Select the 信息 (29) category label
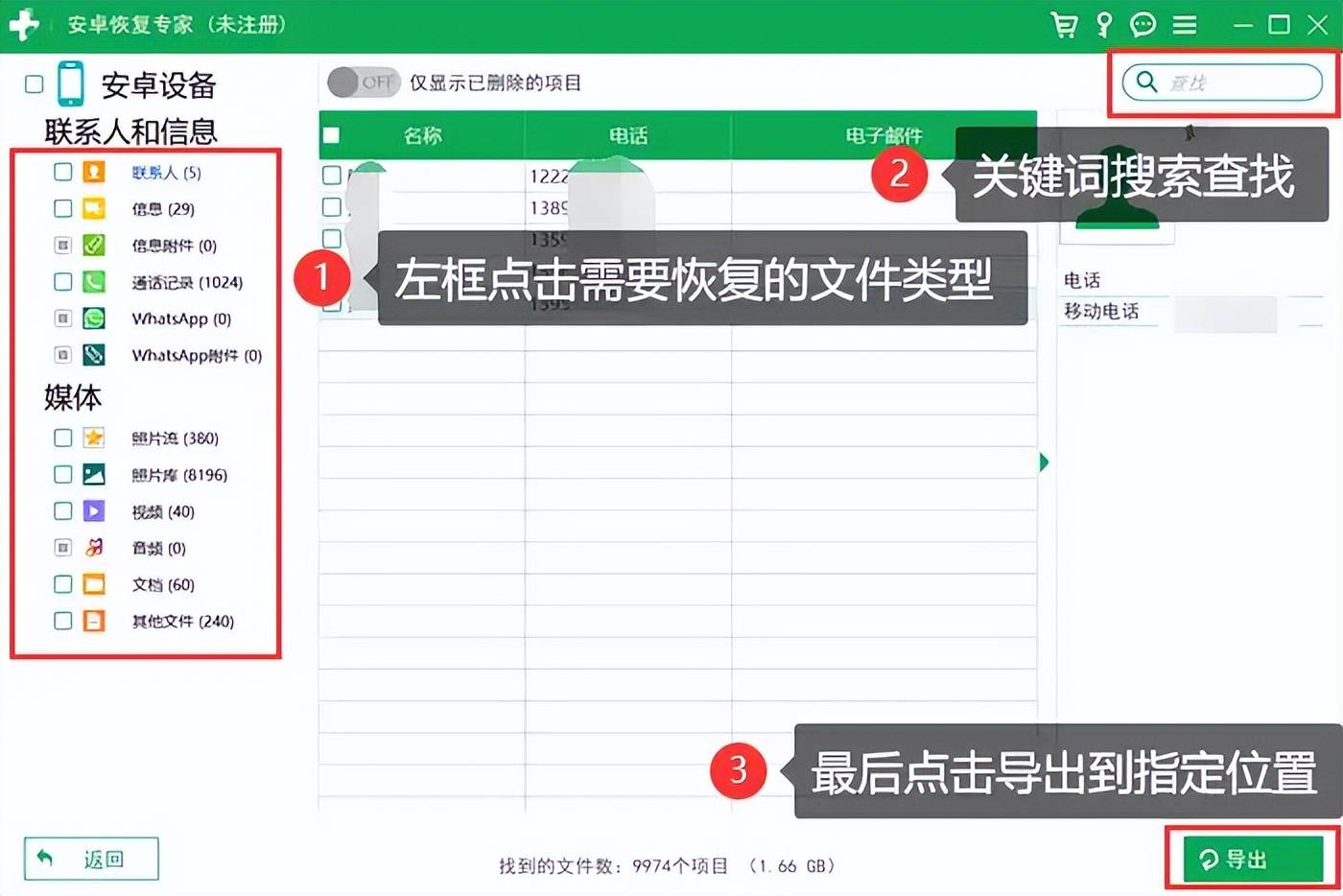 tap(163, 209)
